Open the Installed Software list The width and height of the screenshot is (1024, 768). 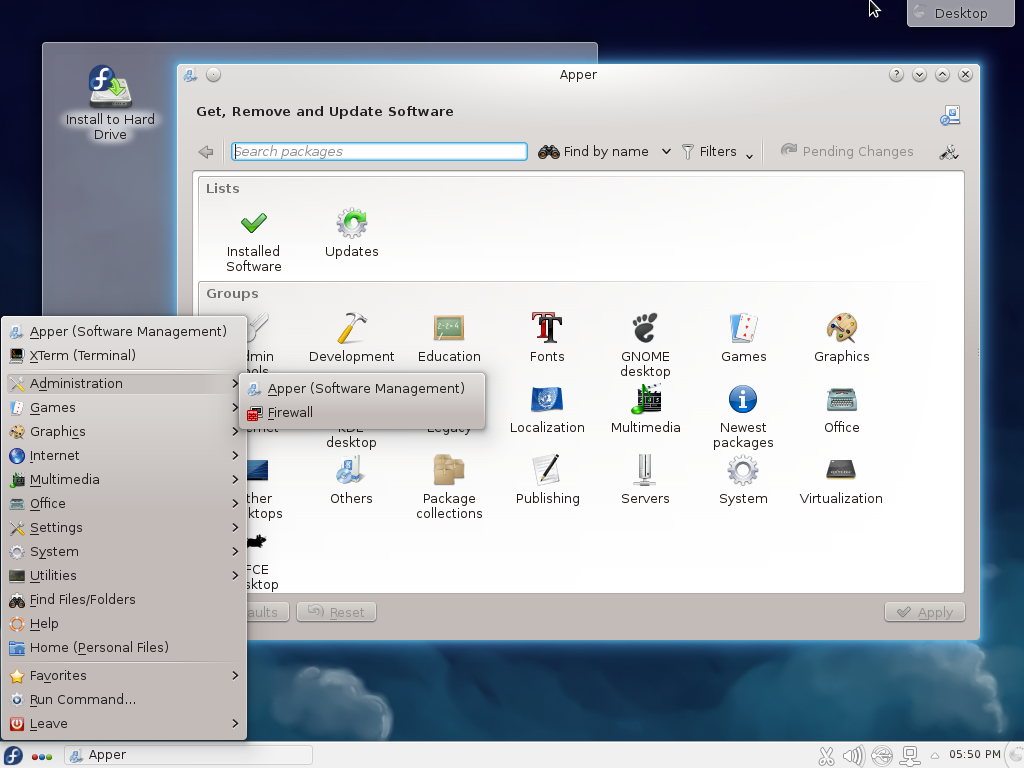(253, 242)
